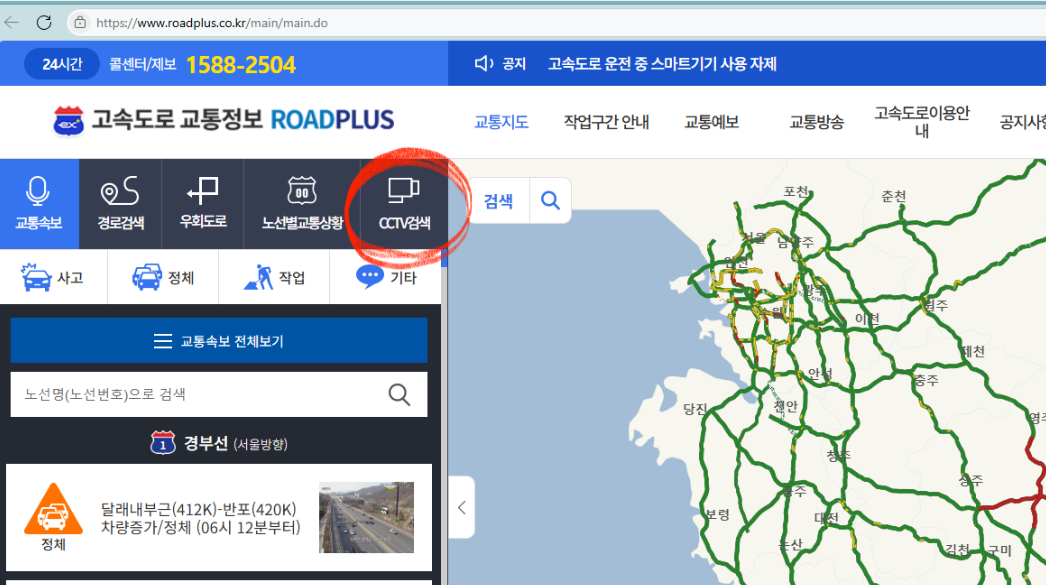Screen dimensions: 1046x585
Task: Click the 1588-2504 call center number
Action: point(241,65)
